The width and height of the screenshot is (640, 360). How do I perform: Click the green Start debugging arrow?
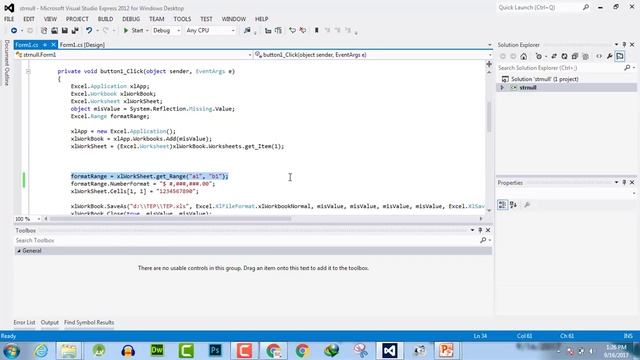[126, 31]
